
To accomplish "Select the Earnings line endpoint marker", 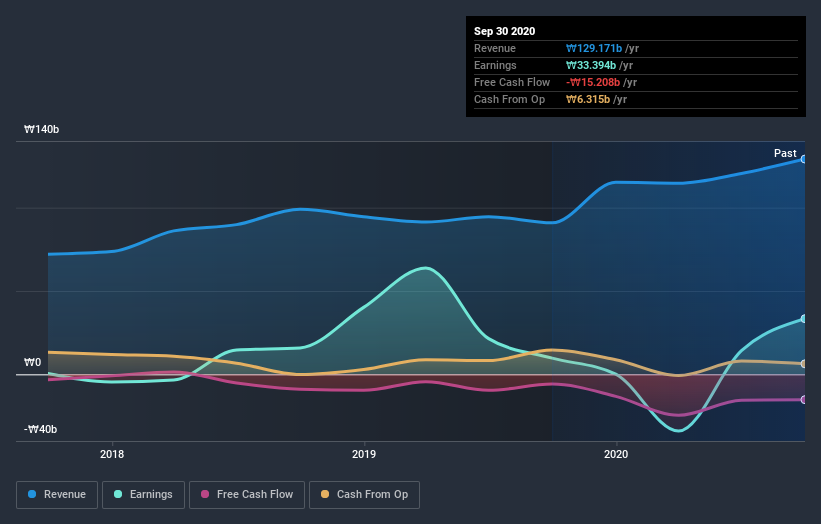I will [804, 319].
